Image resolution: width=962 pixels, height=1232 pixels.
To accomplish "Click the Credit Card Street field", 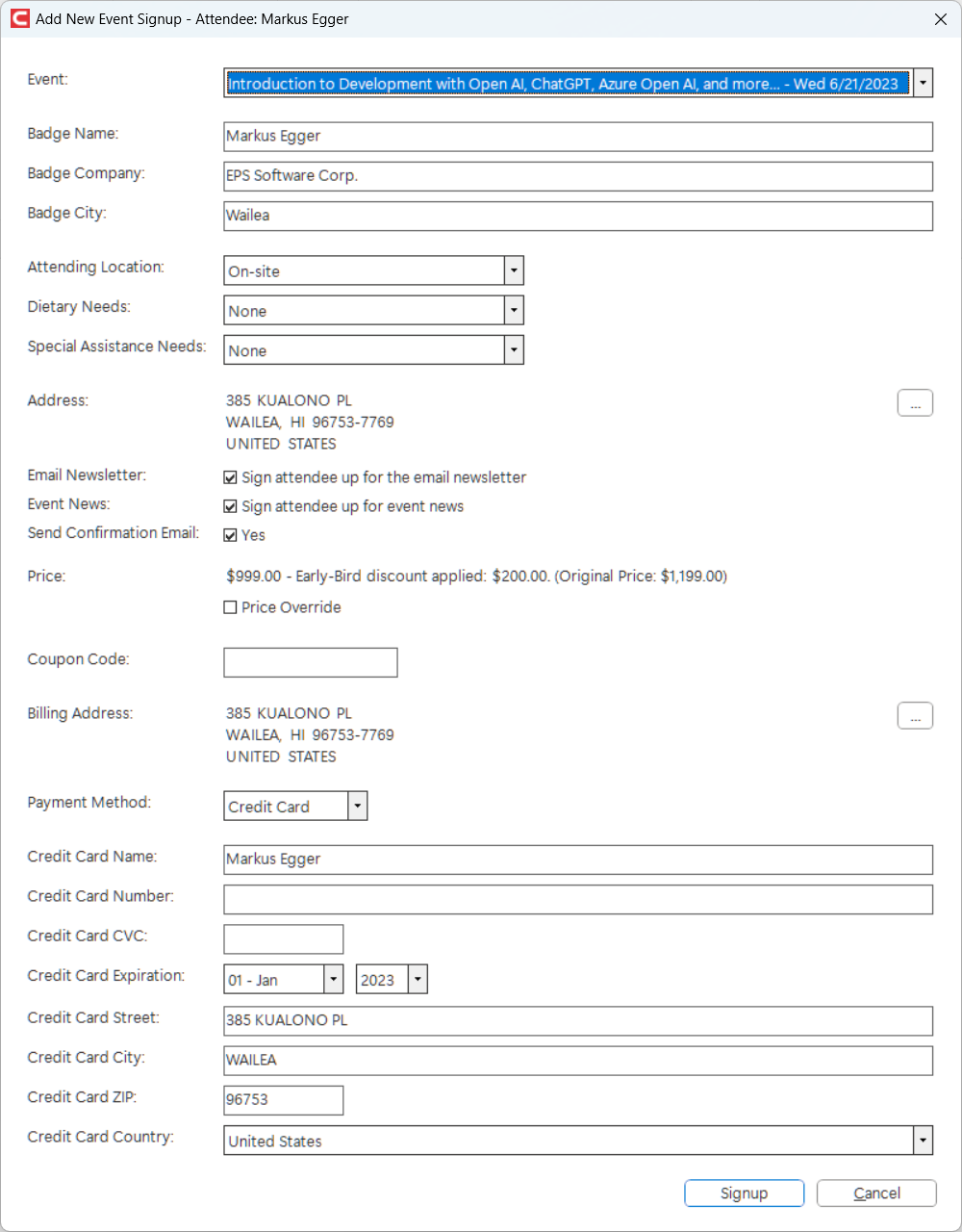I will coord(578,1021).
